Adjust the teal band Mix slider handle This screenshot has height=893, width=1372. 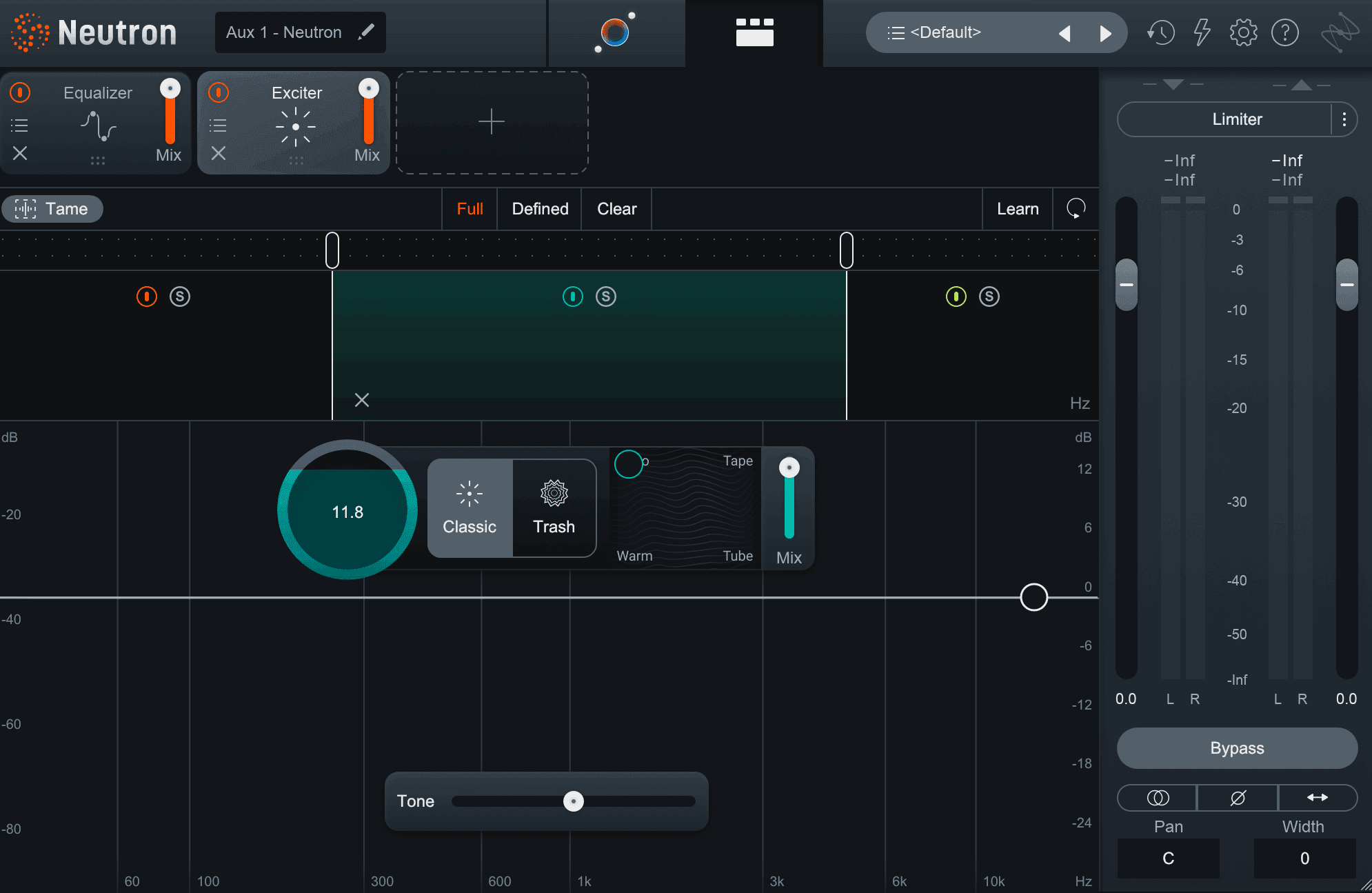789,468
